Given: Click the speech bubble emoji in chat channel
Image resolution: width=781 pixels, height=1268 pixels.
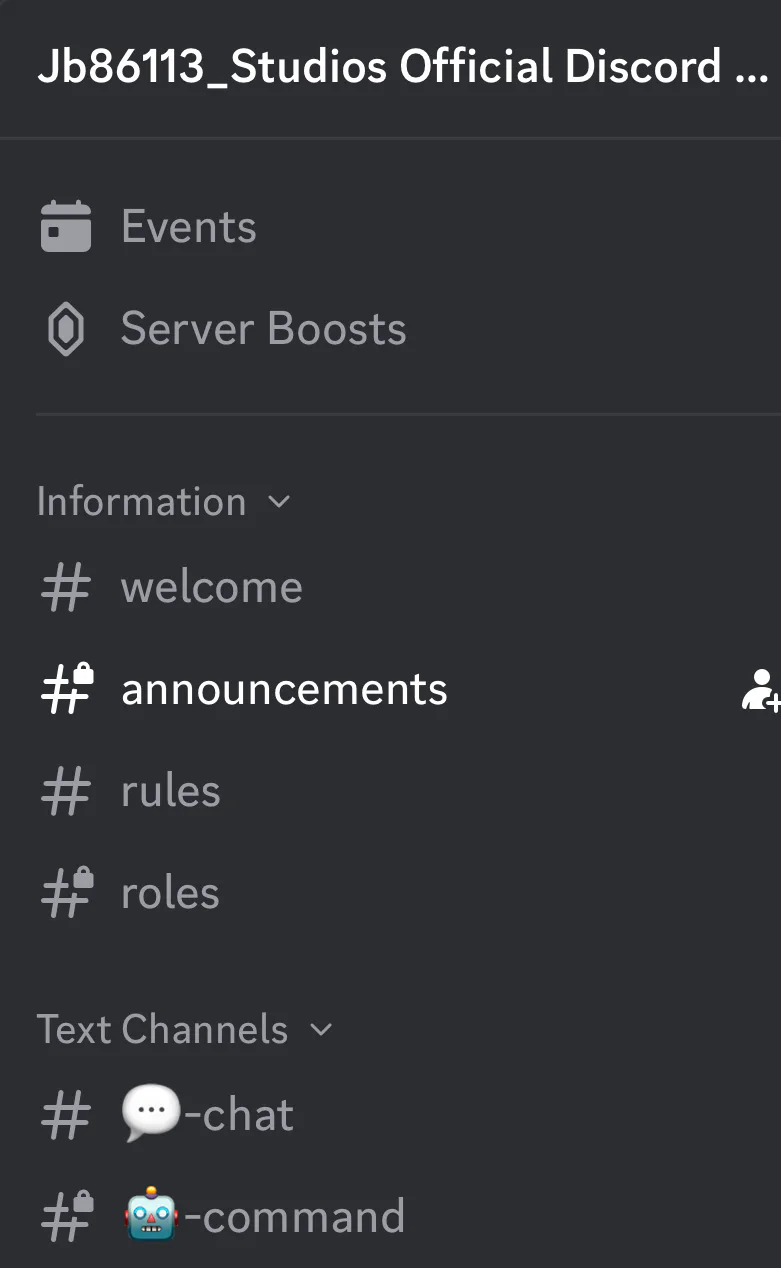Looking at the screenshot, I should point(151,1115).
